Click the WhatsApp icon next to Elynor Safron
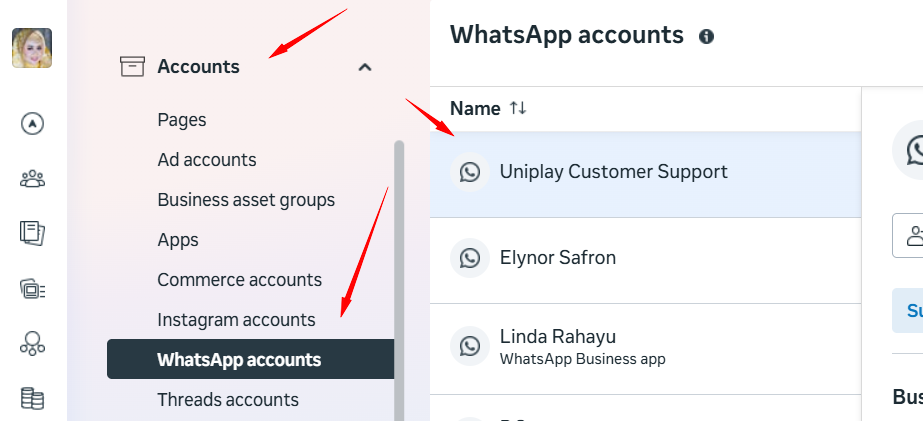Screen dimensions: 923x421 [470, 258]
